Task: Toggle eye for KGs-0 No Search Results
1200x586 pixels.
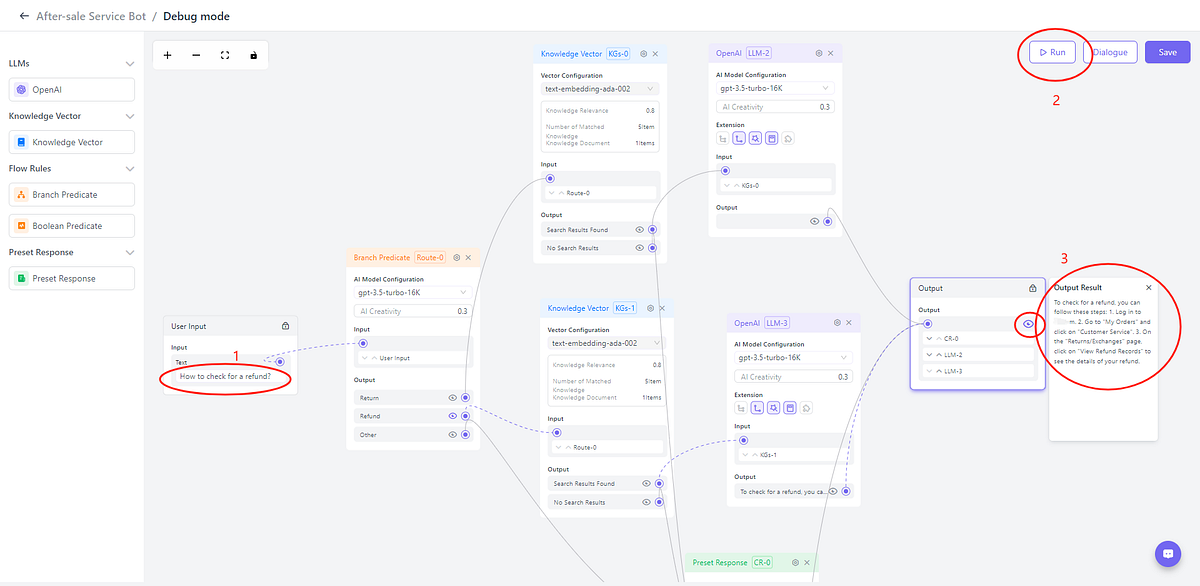Action: point(639,248)
